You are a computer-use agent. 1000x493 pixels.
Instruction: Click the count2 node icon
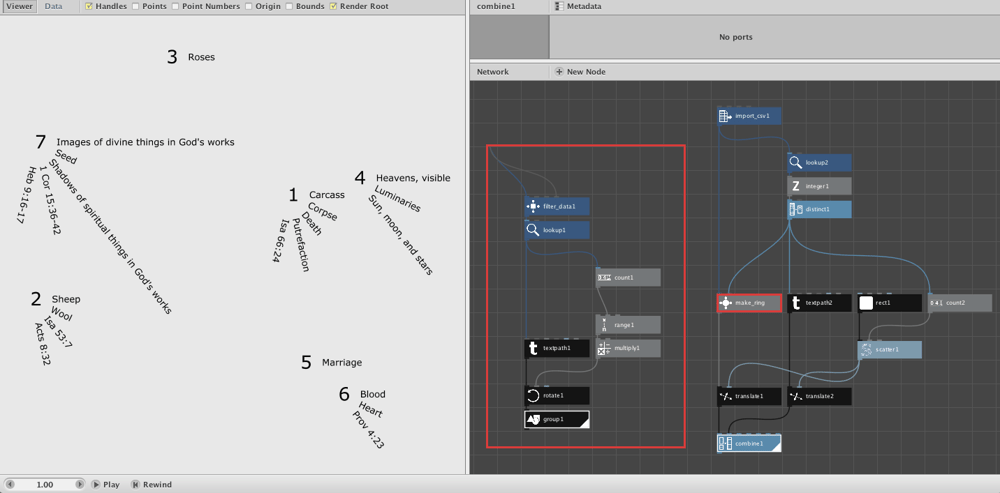pos(936,303)
